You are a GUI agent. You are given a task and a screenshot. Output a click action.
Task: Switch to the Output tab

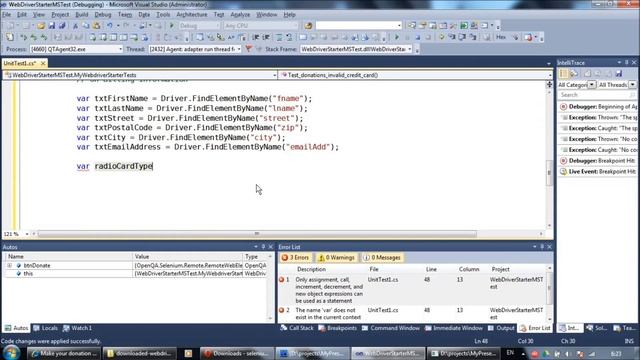[501, 328]
